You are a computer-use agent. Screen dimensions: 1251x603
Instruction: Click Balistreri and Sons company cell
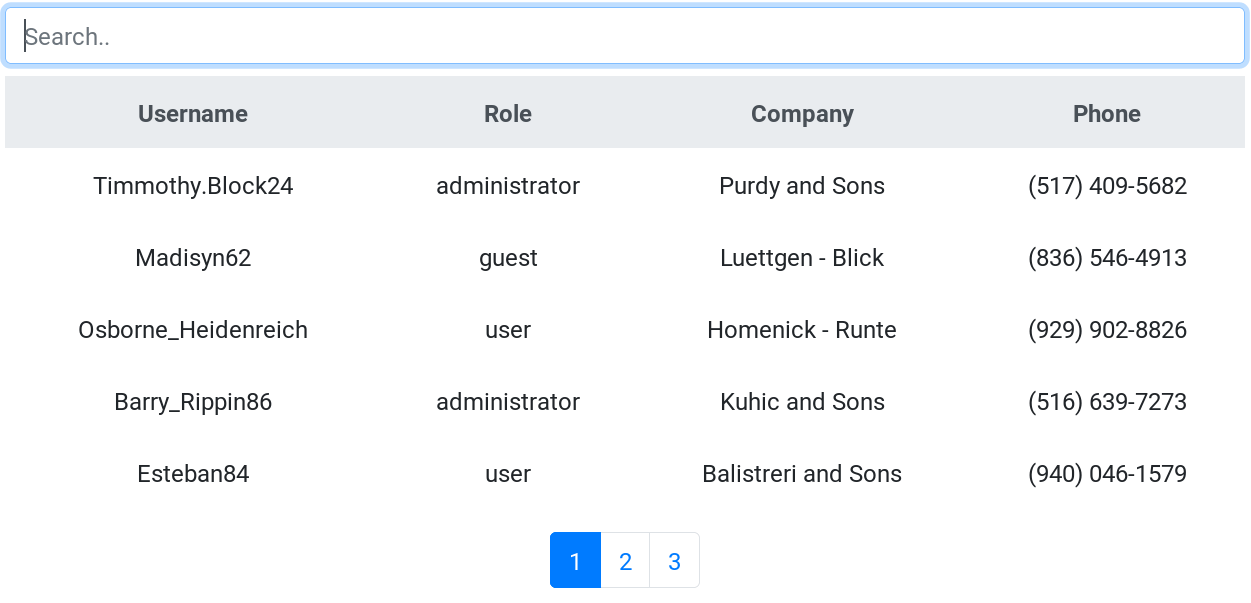tap(802, 474)
